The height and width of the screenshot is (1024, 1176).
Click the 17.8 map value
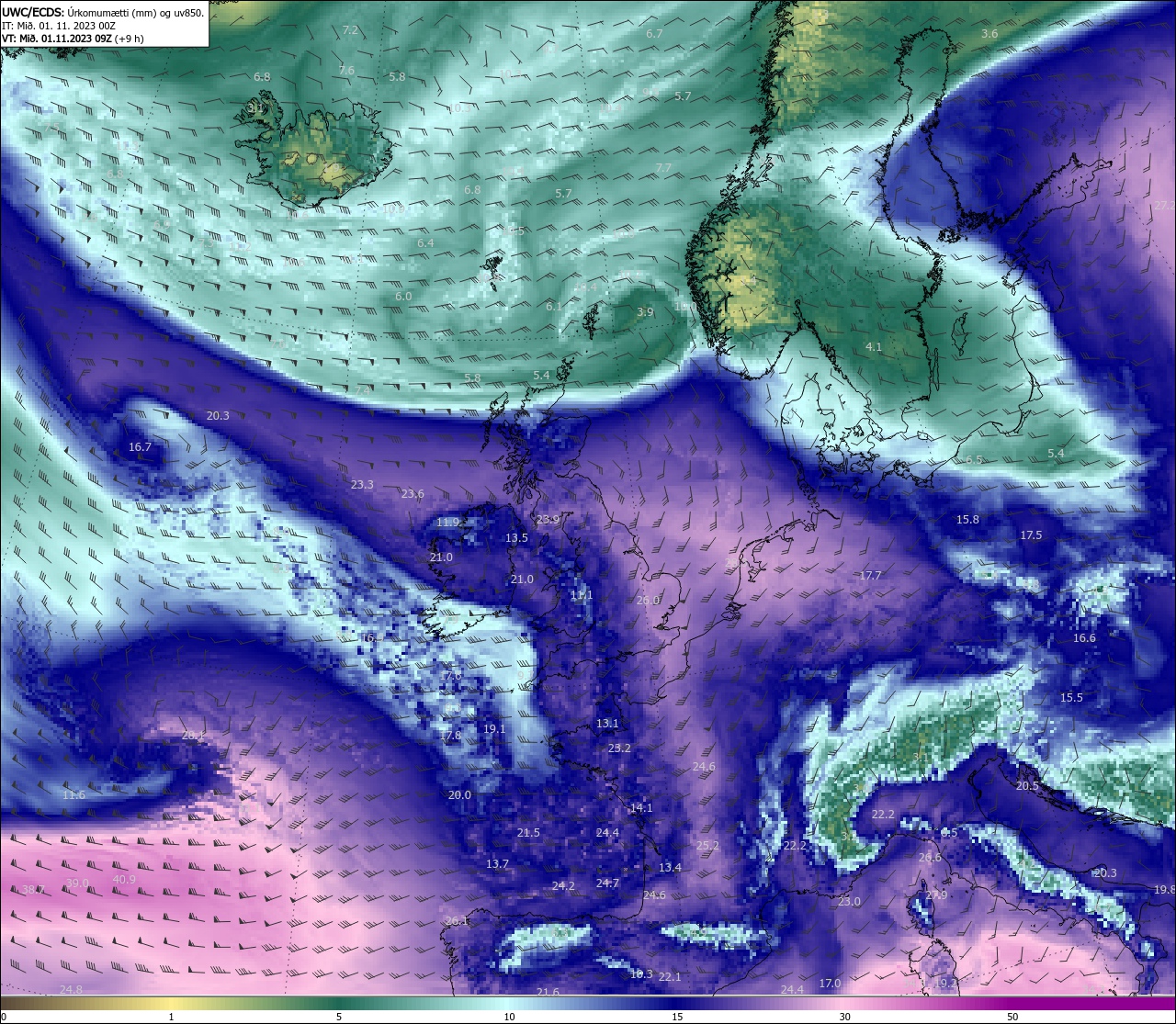point(450,737)
